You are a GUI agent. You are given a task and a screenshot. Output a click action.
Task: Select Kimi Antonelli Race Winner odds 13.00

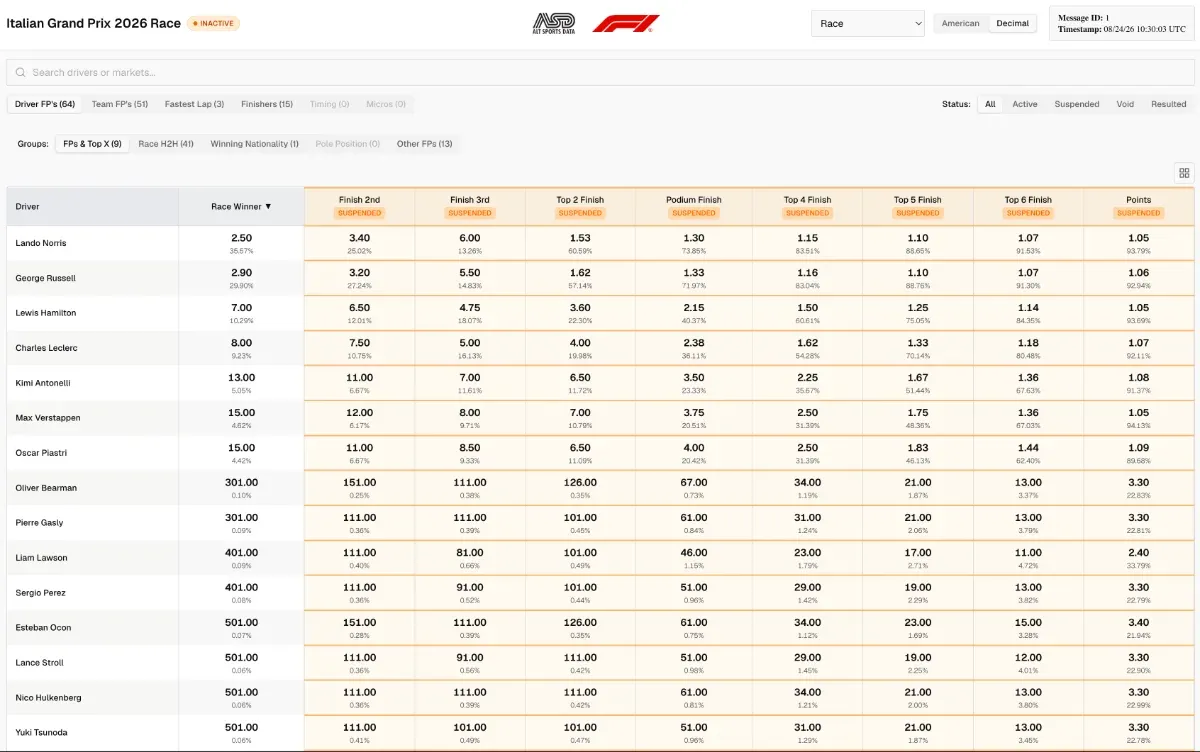(241, 383)
